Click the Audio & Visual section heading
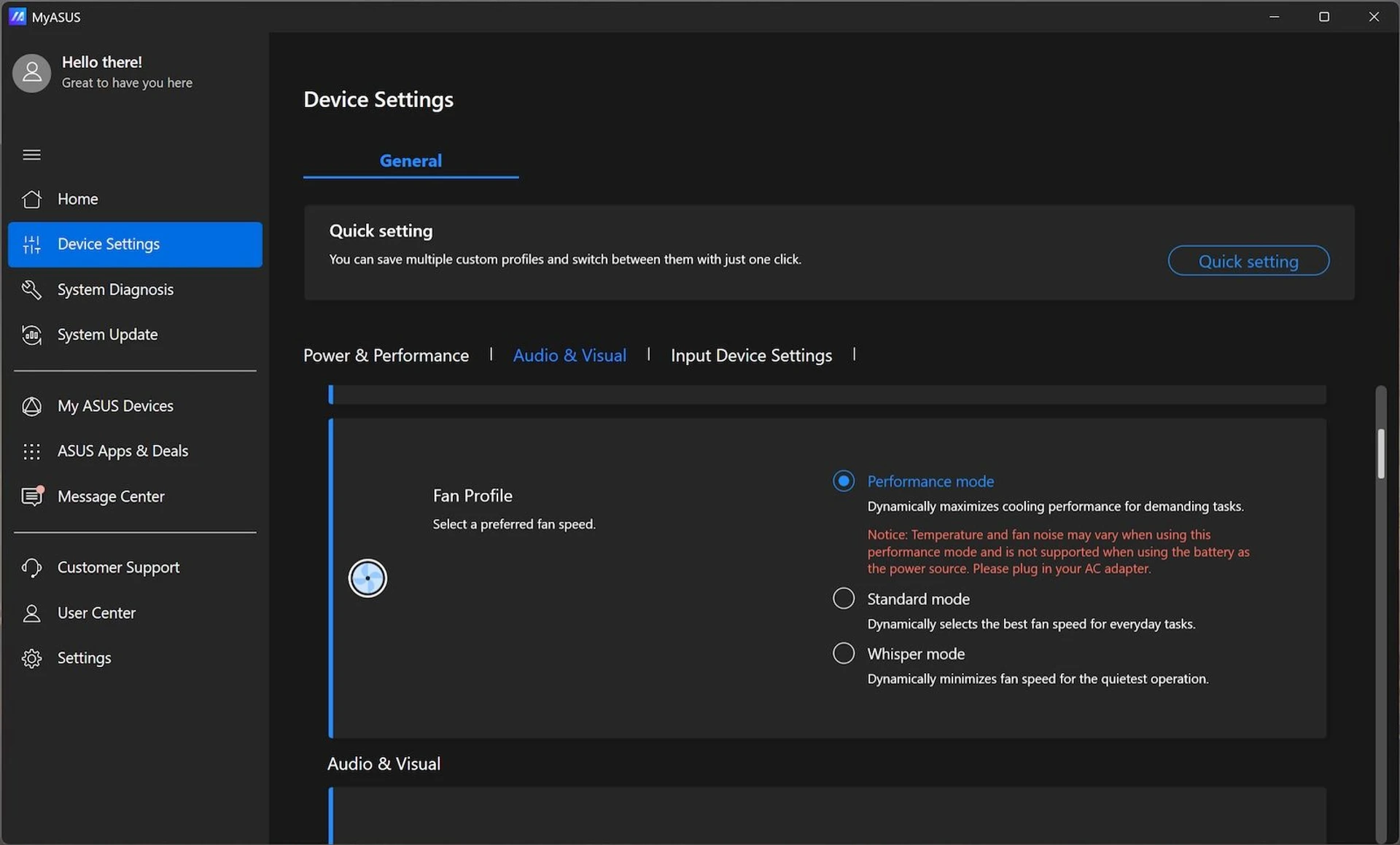1400x845 pixels. [x=384, y=763]
